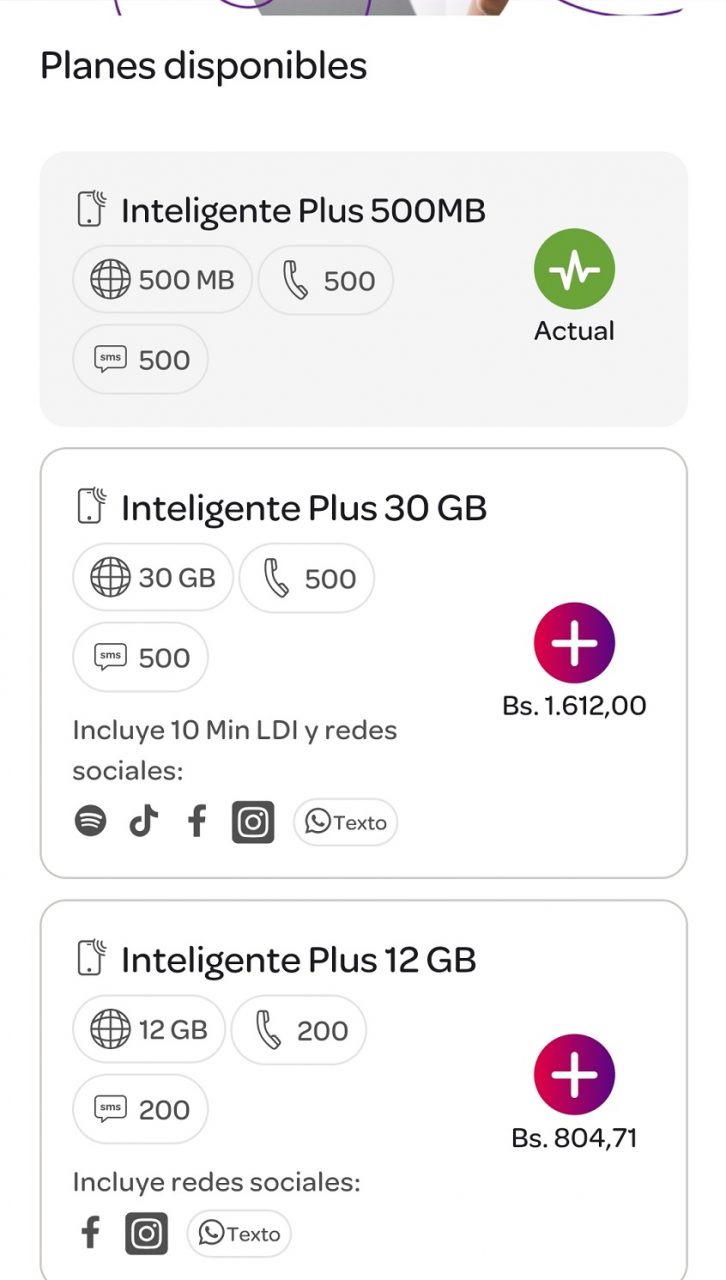Image resolution: width=726 pixels, height=1280 pixels.
Task: Tap the Facebook icon in 12 GB plan
Action: [91, 1233]
